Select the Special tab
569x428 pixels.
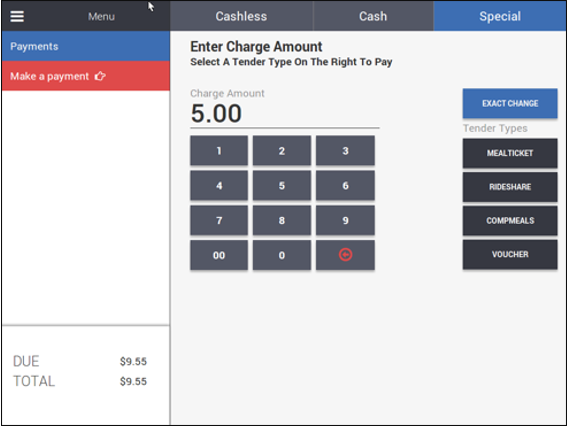pos(500,16)
